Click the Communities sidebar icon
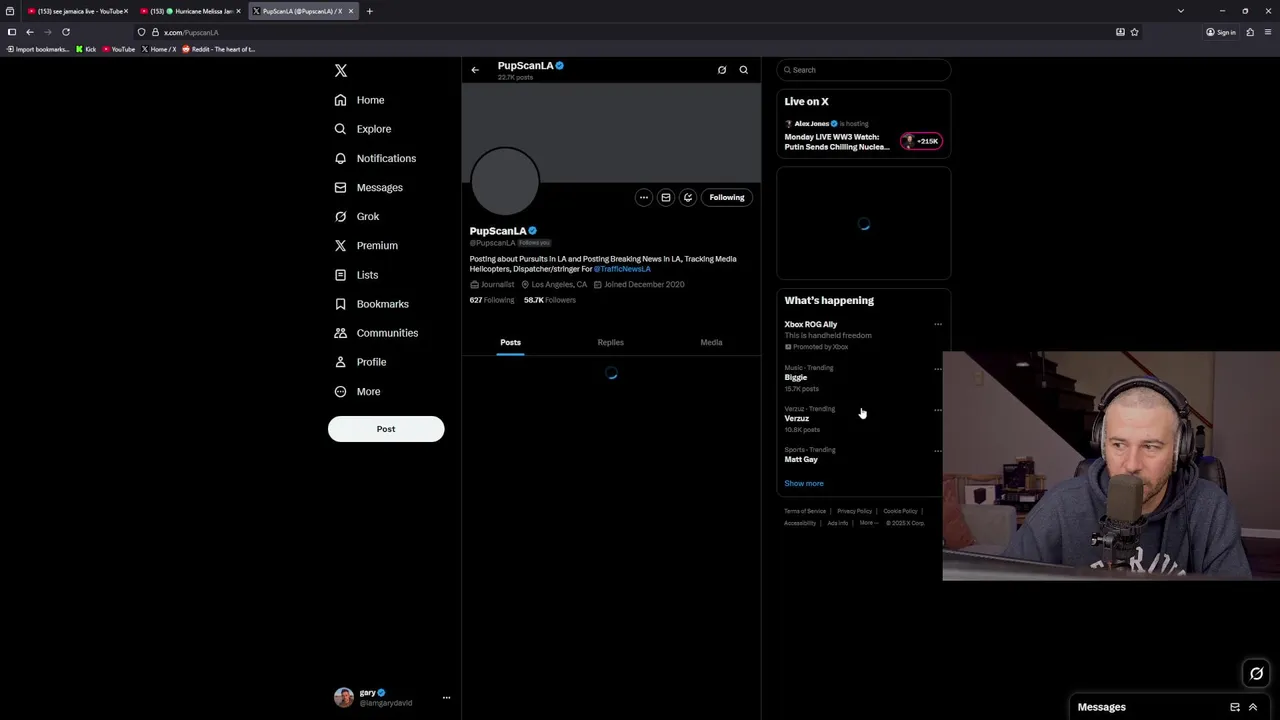Image resolution: width=1280 pixels, height=720 pixels. 341,333
